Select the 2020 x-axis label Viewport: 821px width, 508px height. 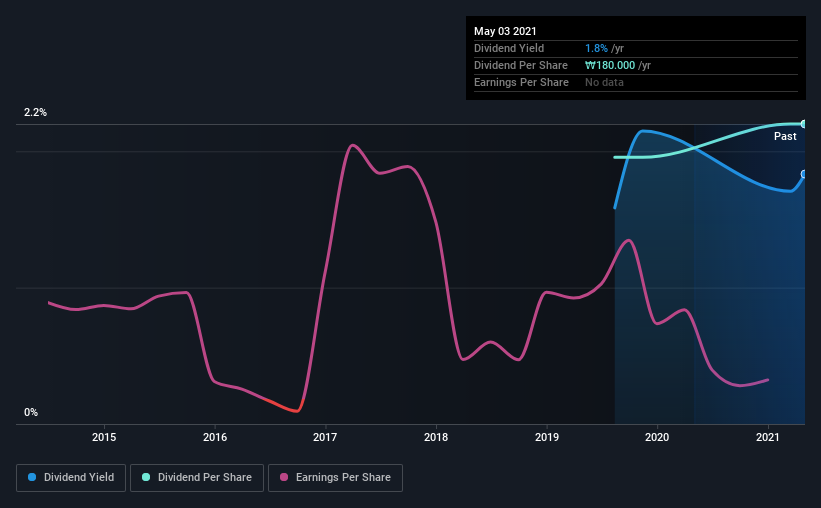[657, 437]
